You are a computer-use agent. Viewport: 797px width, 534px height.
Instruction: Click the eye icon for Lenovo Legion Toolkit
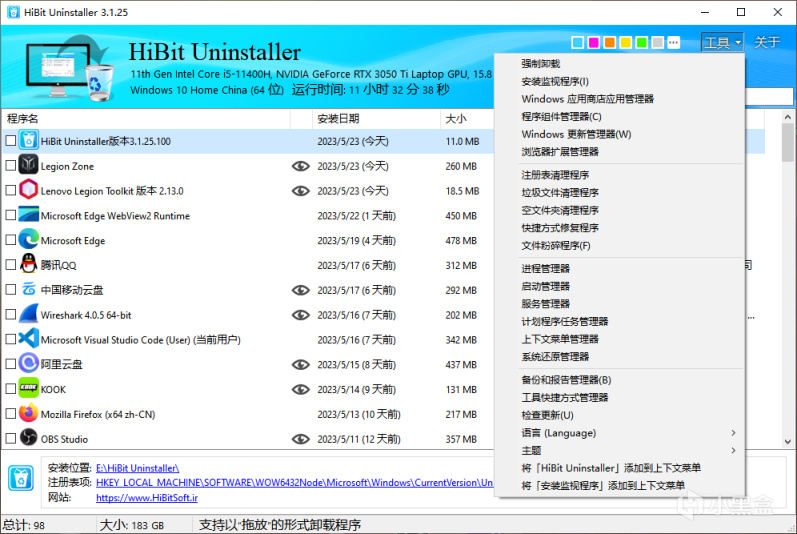[301, 191]
